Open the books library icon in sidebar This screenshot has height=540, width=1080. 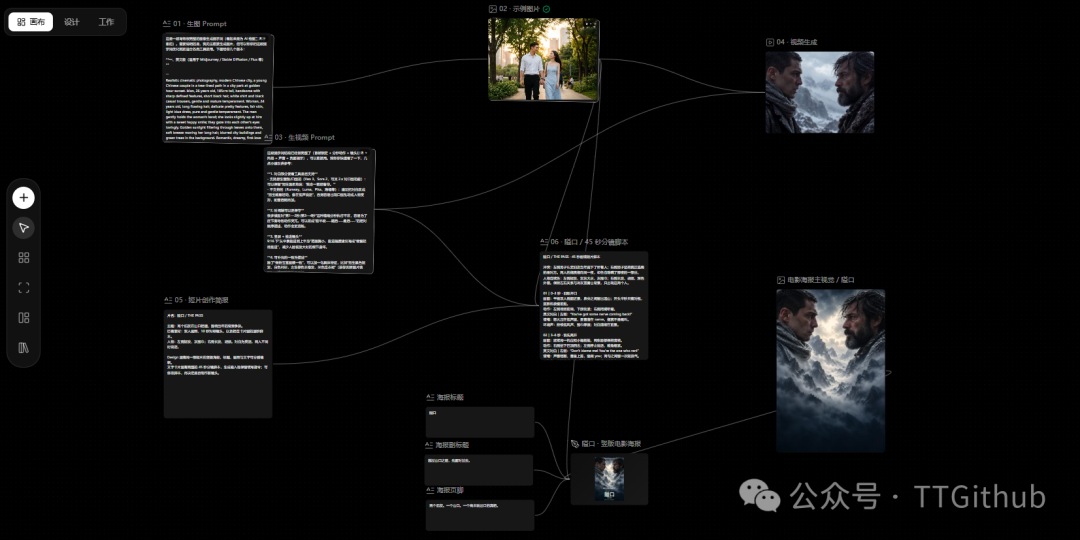[x=23, y=347]
